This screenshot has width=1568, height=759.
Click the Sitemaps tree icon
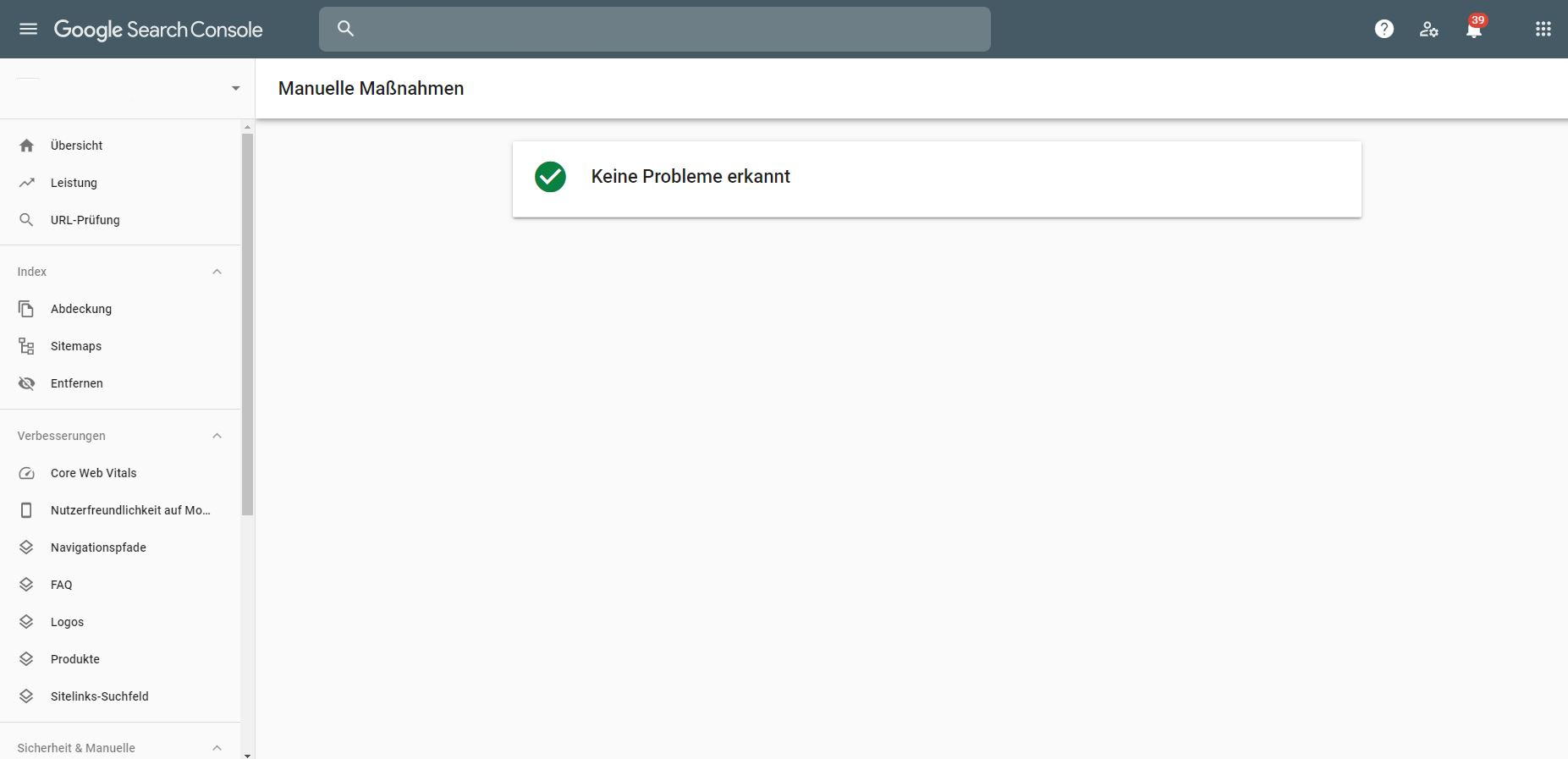[x=26, y=346]
